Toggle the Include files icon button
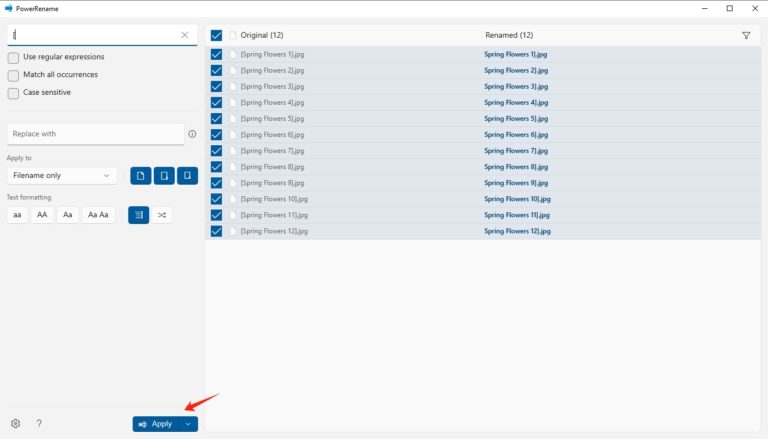The height and width of the screenshot is (439, 768). coord(141,176)
